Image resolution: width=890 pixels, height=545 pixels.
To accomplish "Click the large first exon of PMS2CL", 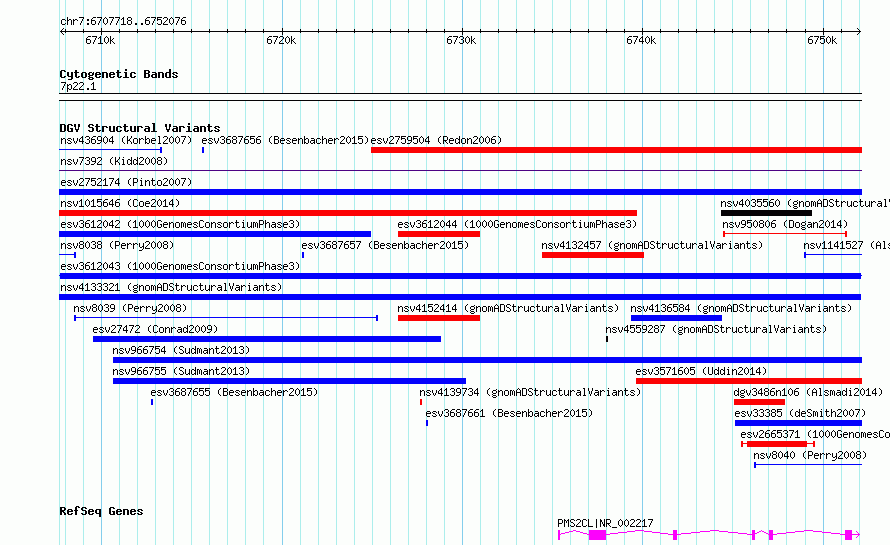I will [x=597, y=535].
